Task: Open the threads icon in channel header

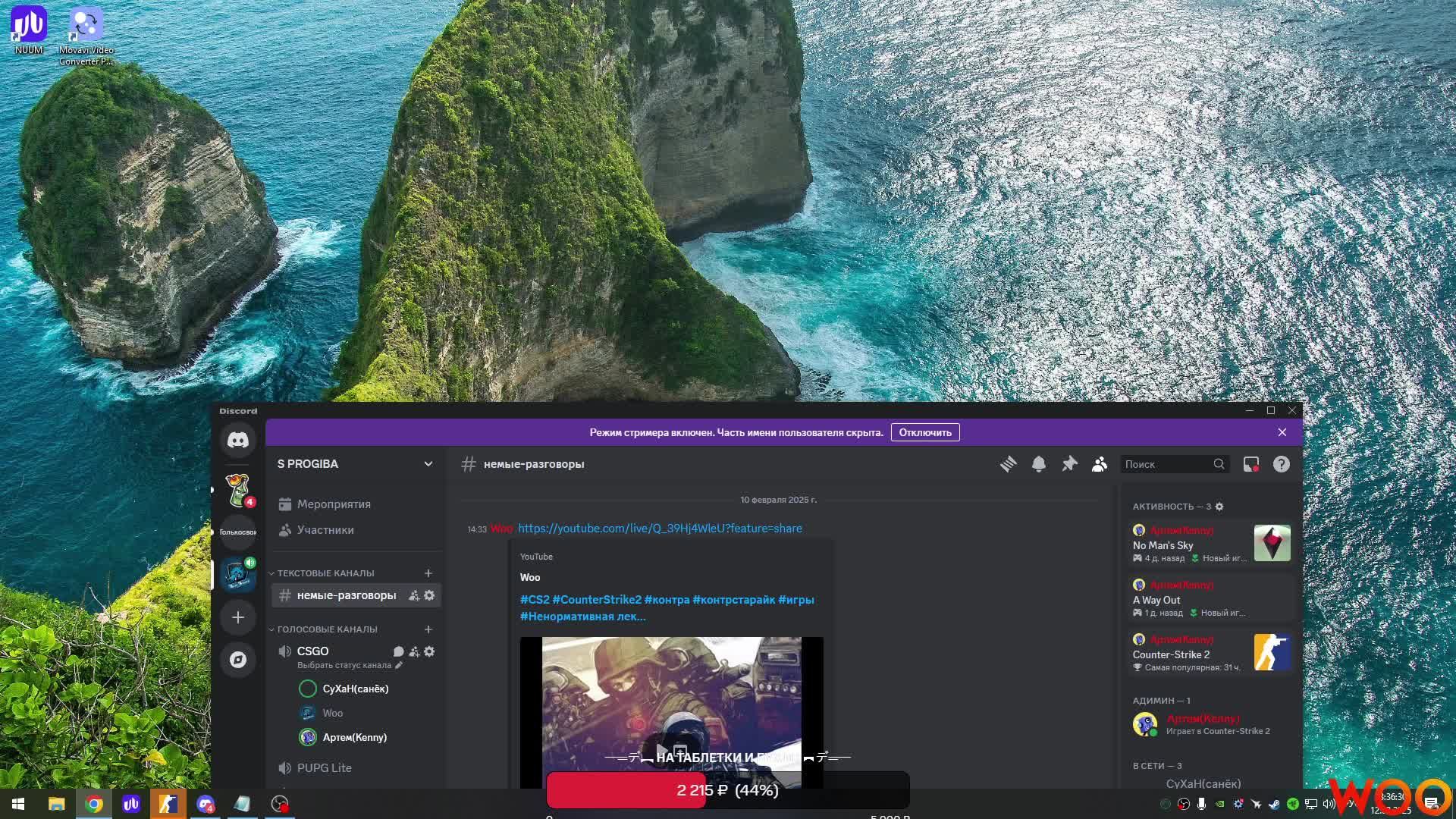Action: (1008, 464)
